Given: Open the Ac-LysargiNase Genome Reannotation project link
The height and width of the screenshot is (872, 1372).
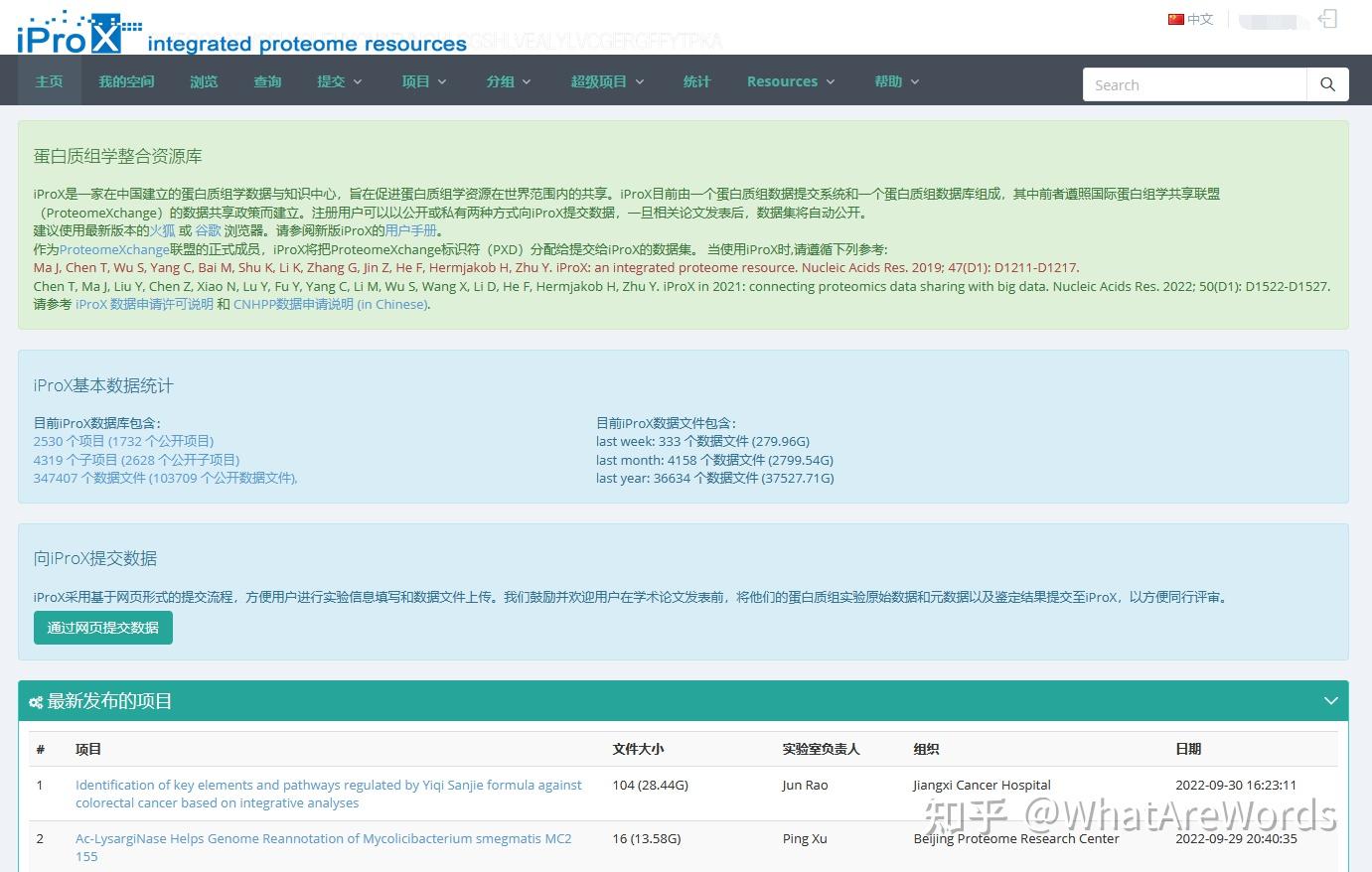Looking at the screenshot, I should tap(324, 847).
